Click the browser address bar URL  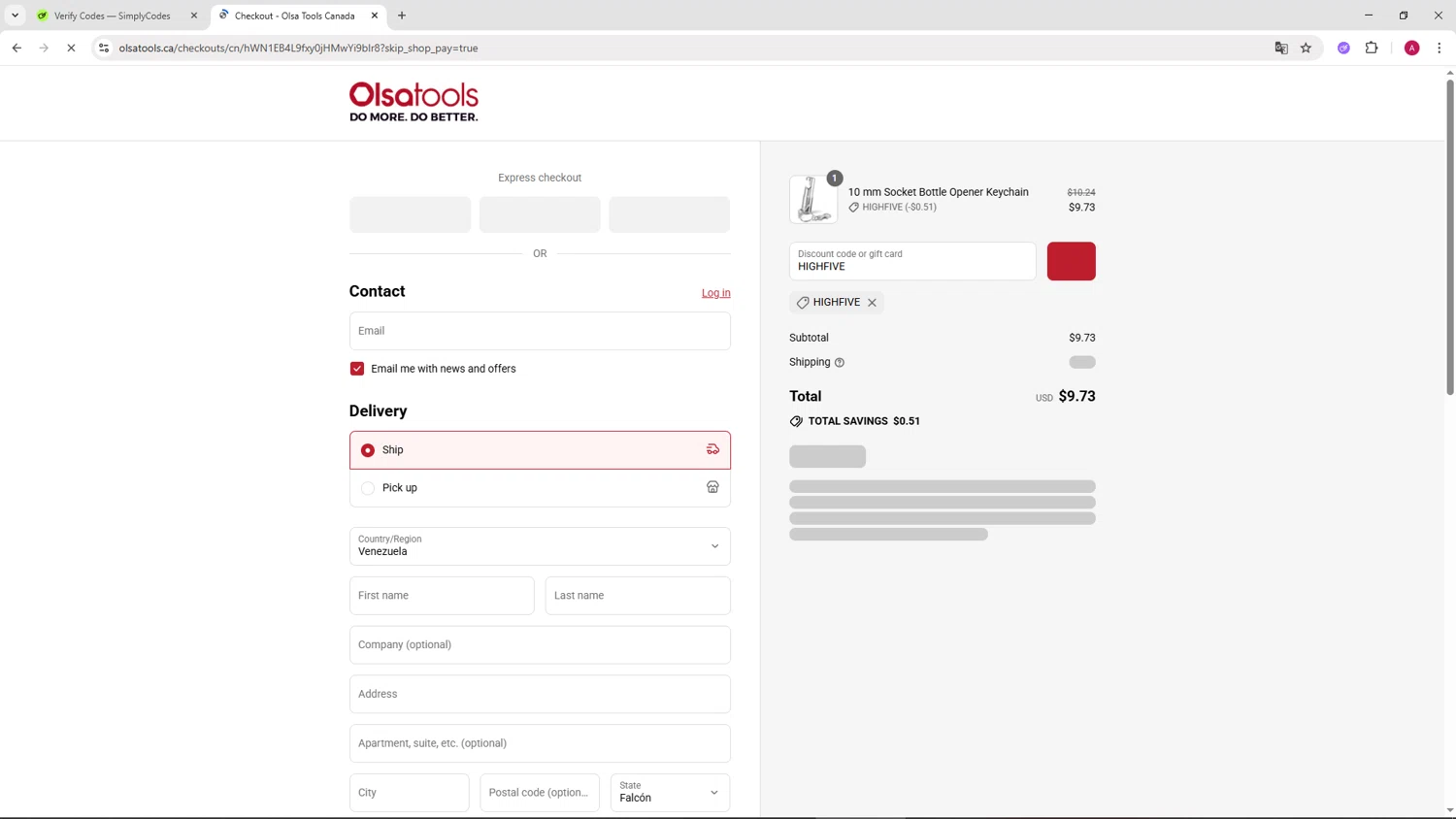click(x=298, y=48)
